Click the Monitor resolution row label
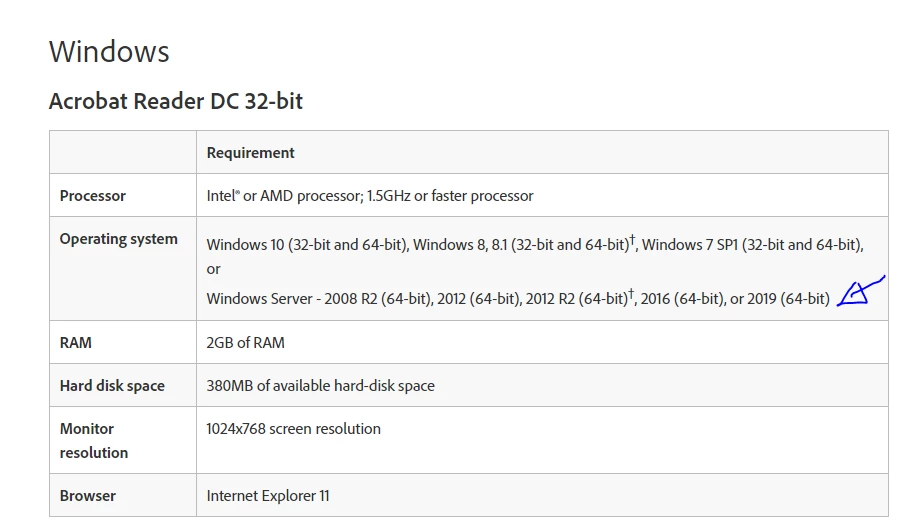Screen dimensions: 904x531 [x=94, y=440]
